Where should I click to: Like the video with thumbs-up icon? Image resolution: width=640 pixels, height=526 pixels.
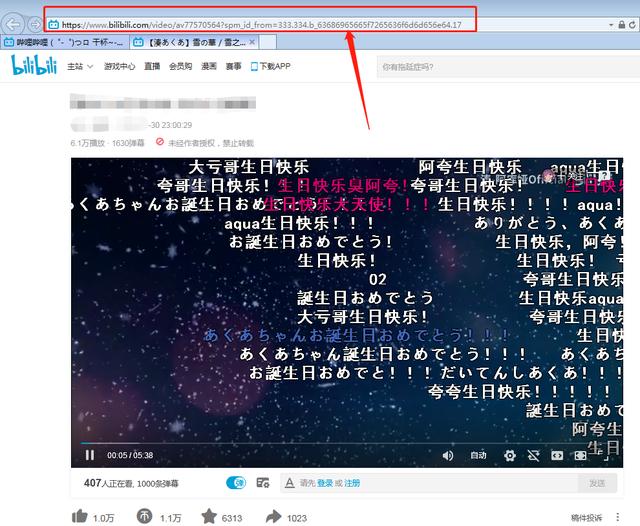(x=79, y=516)
